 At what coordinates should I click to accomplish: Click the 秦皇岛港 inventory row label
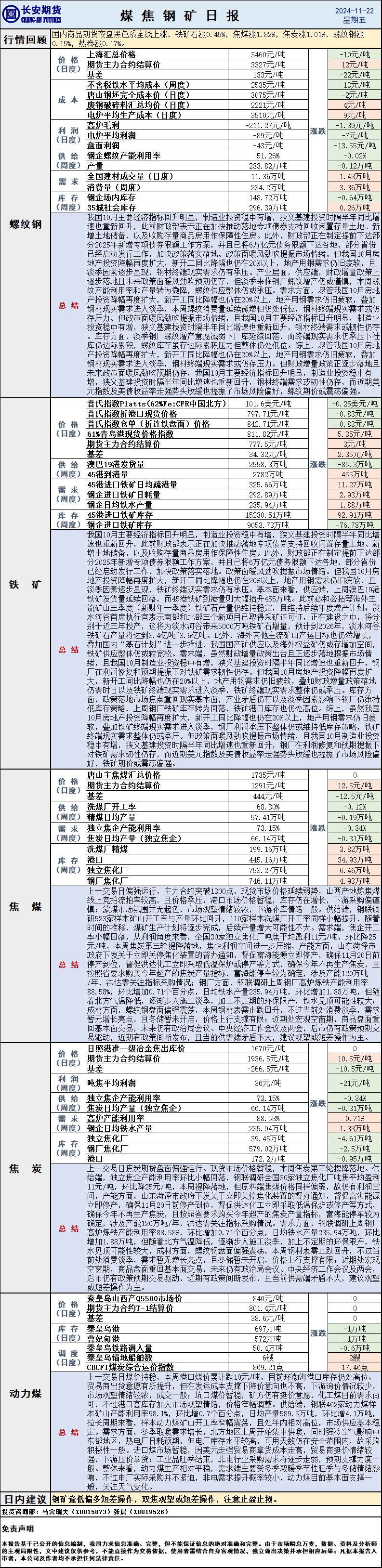pyautogui.click(x=104, y=1329)
